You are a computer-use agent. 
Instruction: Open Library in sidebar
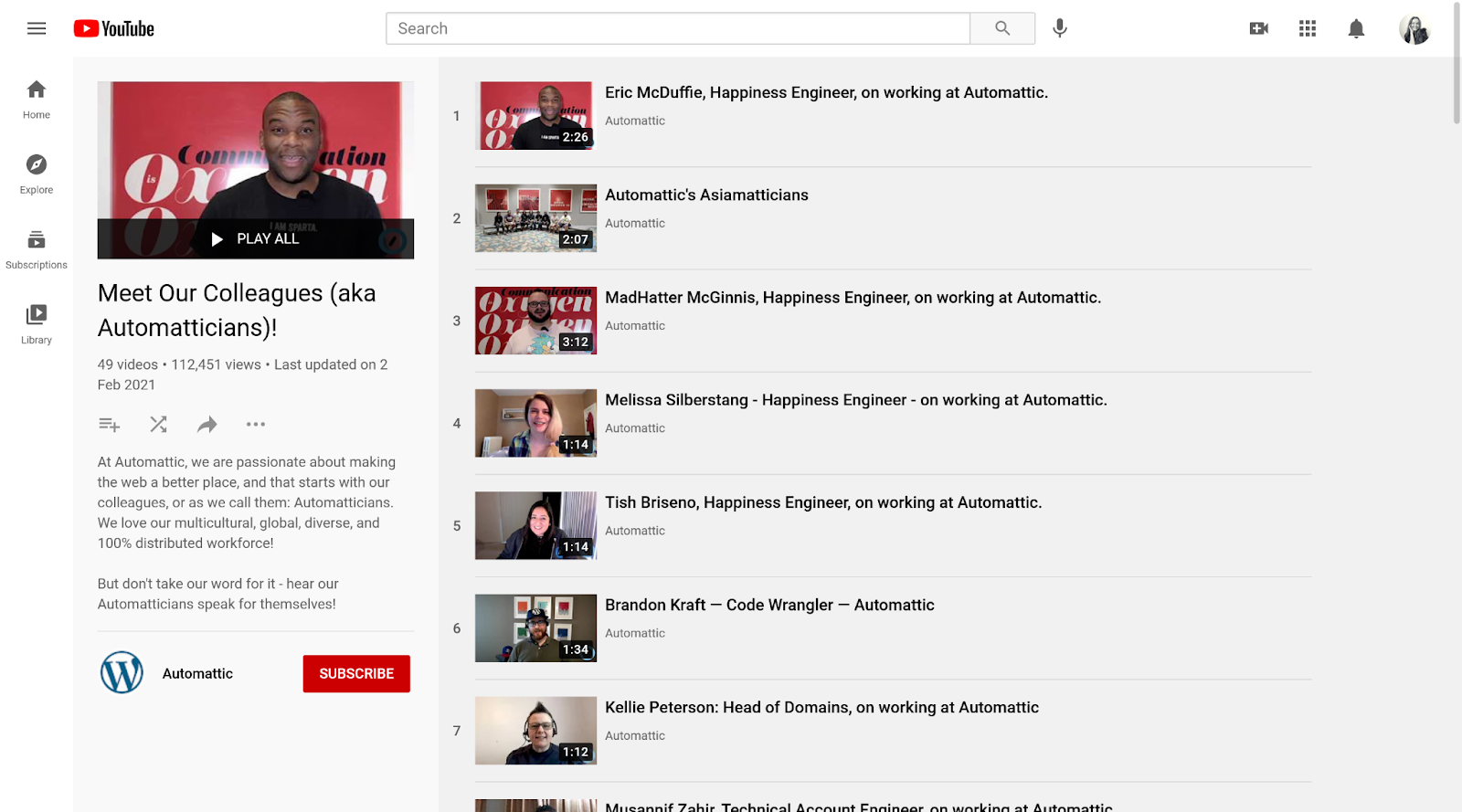[x=37, y=324]
